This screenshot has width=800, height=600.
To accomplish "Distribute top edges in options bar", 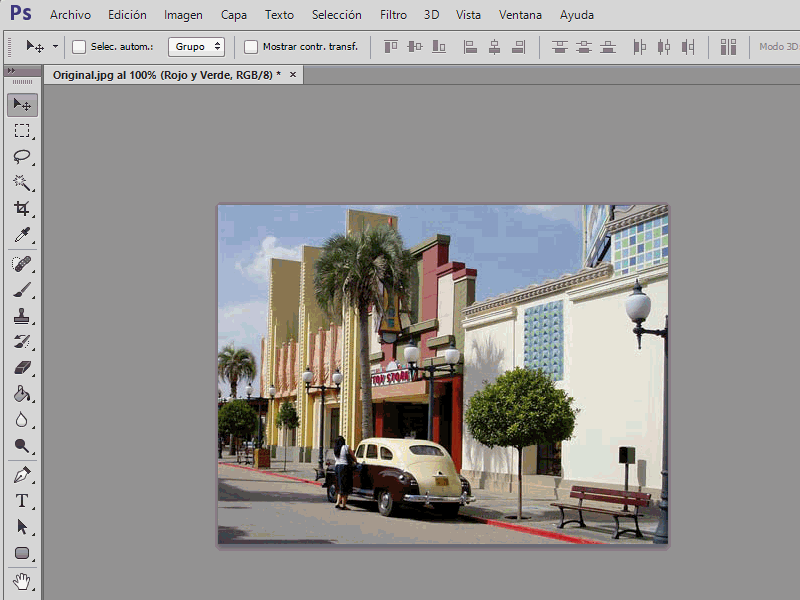I will pyautogui.click(x=560, y=47).
